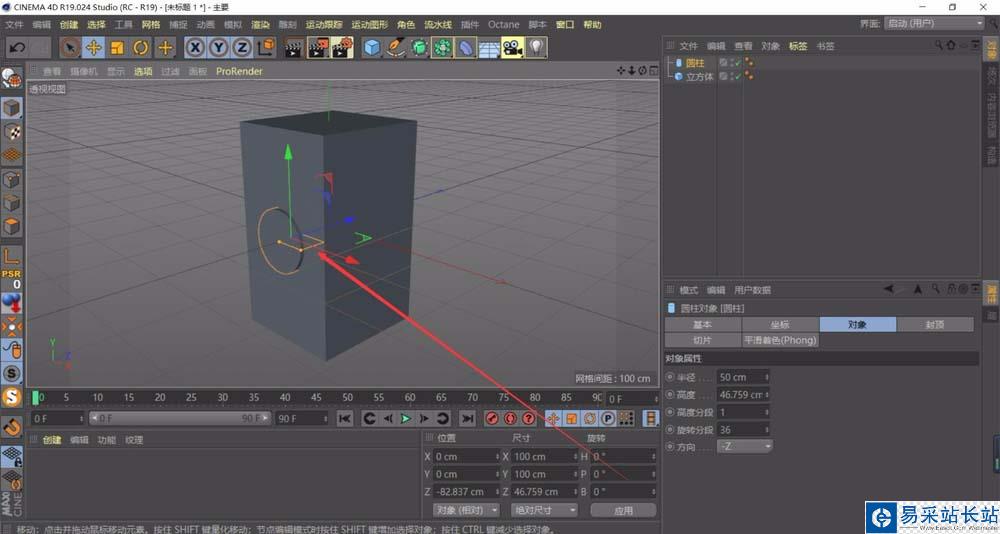The height and width of the screenshot is (534, 1000).
Task: Click the 半径 50 cm field
Action: 742,377
